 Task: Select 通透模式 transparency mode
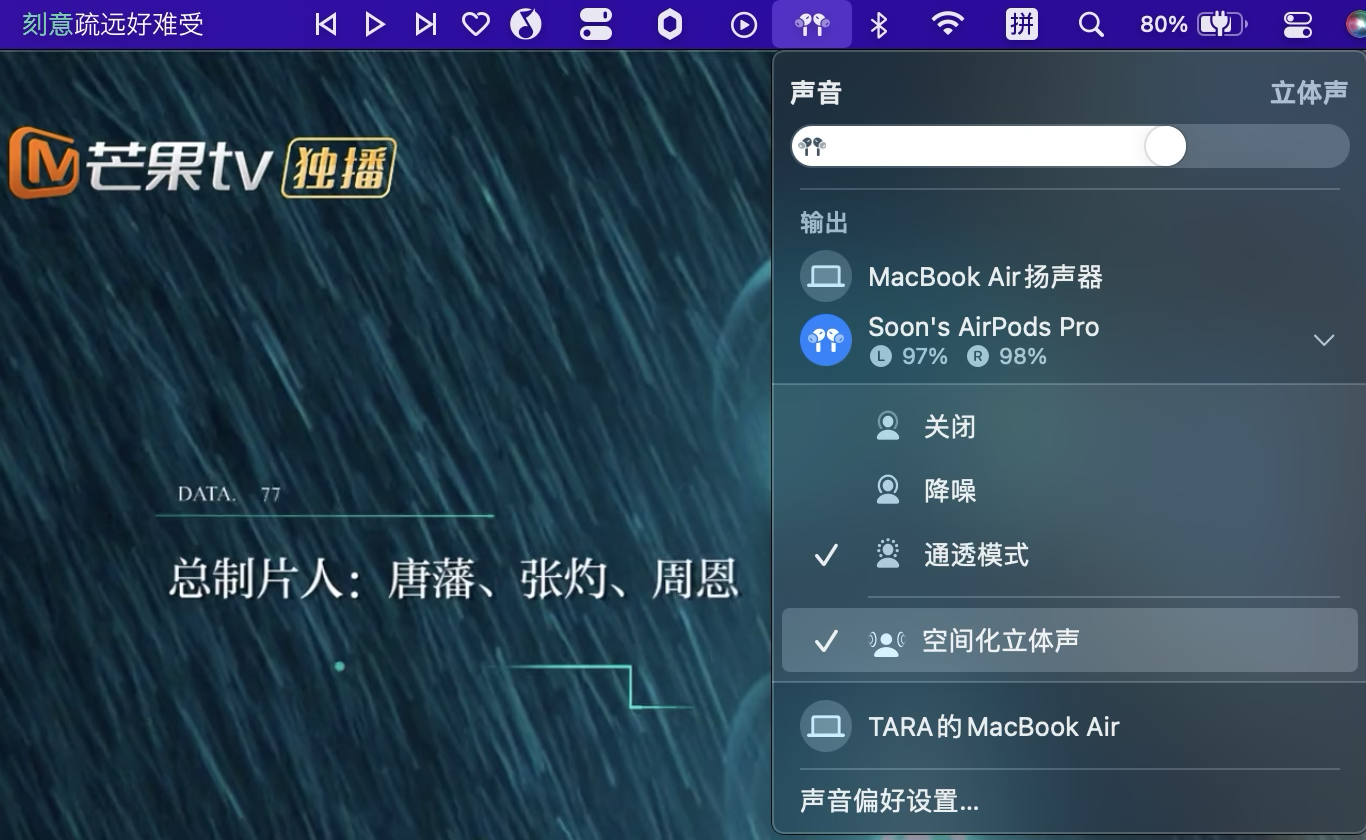[x=975, y=555]
